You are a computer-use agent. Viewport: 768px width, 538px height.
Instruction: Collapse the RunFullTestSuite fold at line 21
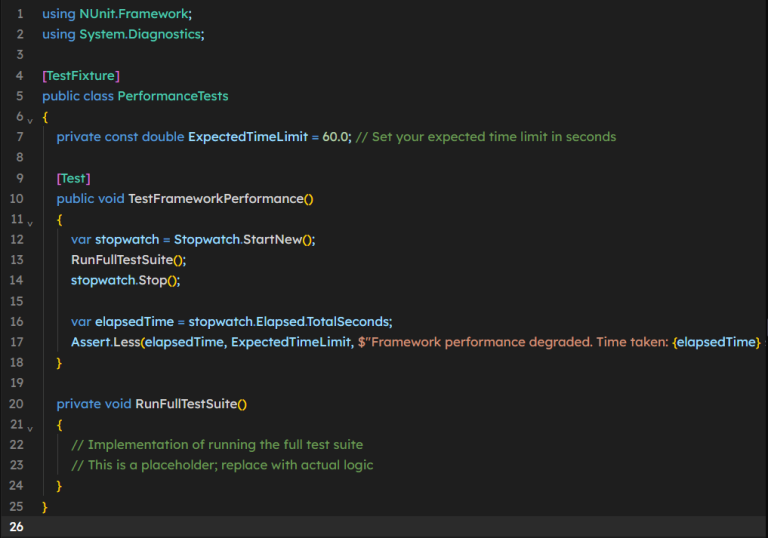click(x=30, y=429)
